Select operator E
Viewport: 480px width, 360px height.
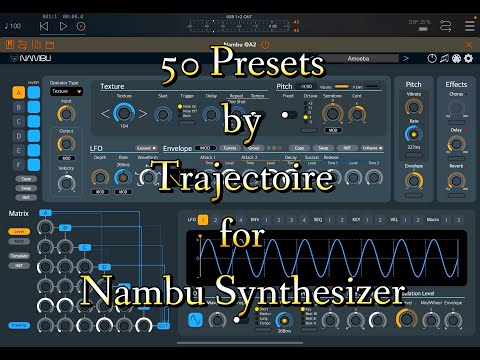[19, 150]
